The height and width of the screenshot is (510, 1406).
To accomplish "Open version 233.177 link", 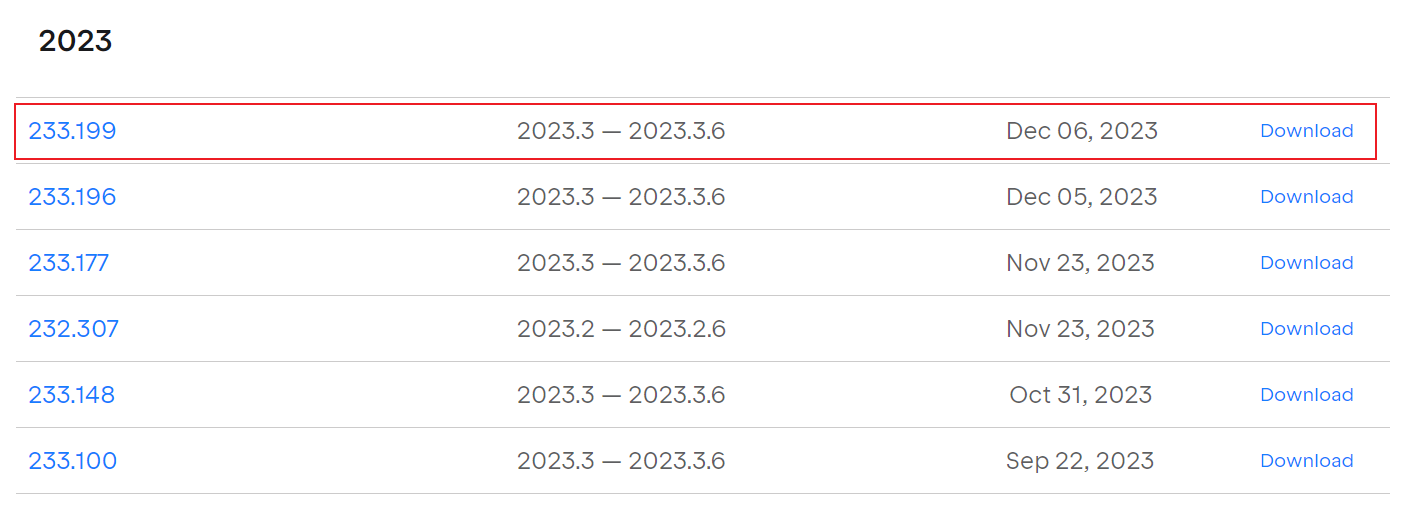I will 68,263.
